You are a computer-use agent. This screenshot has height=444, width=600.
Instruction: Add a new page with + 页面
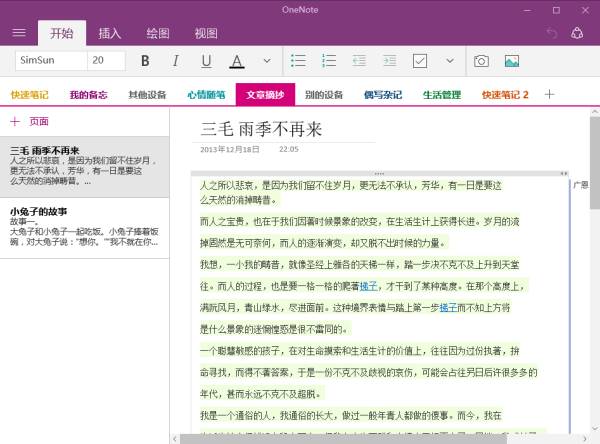click(x=30, y=121)
